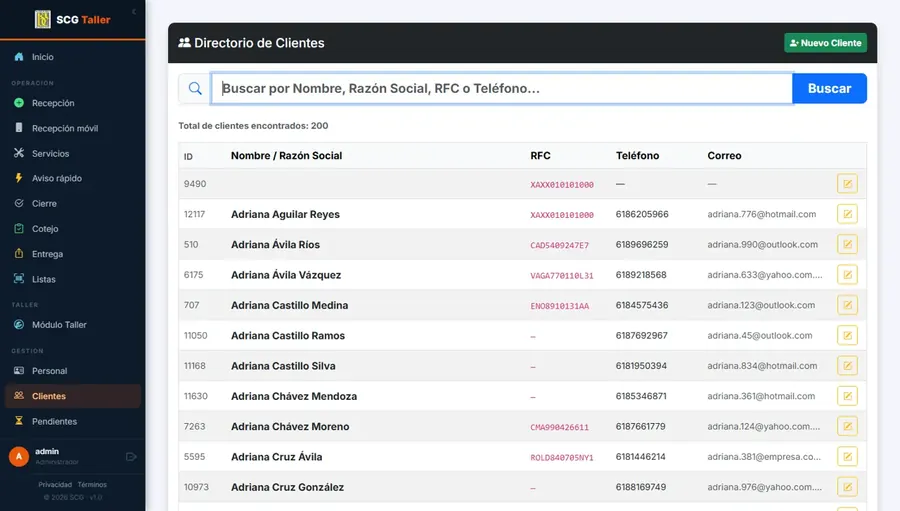
Task: Click RFC ROLD840705NY1
Action: coord(562,458)
